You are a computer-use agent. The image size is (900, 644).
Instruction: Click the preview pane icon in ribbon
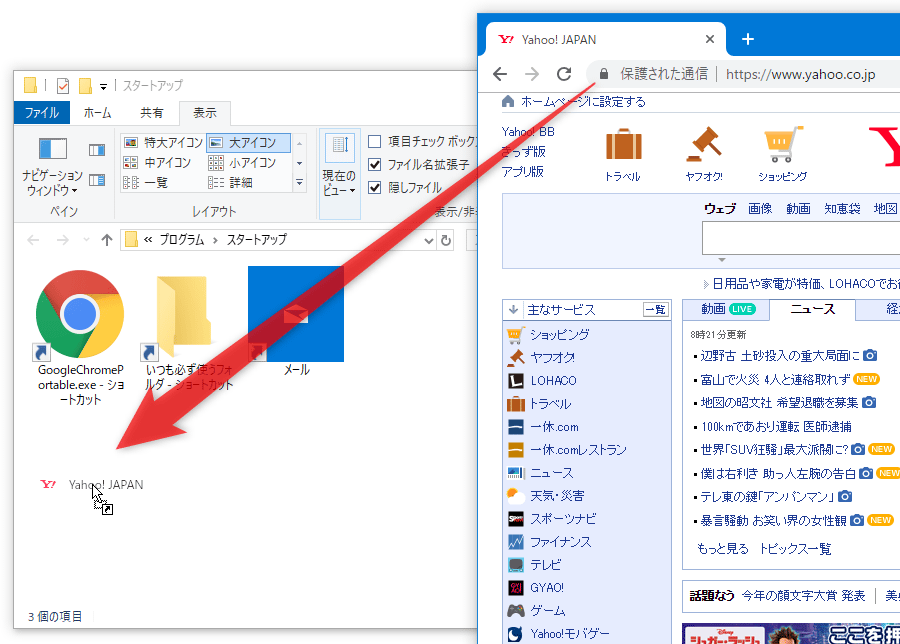coord(97,150)
